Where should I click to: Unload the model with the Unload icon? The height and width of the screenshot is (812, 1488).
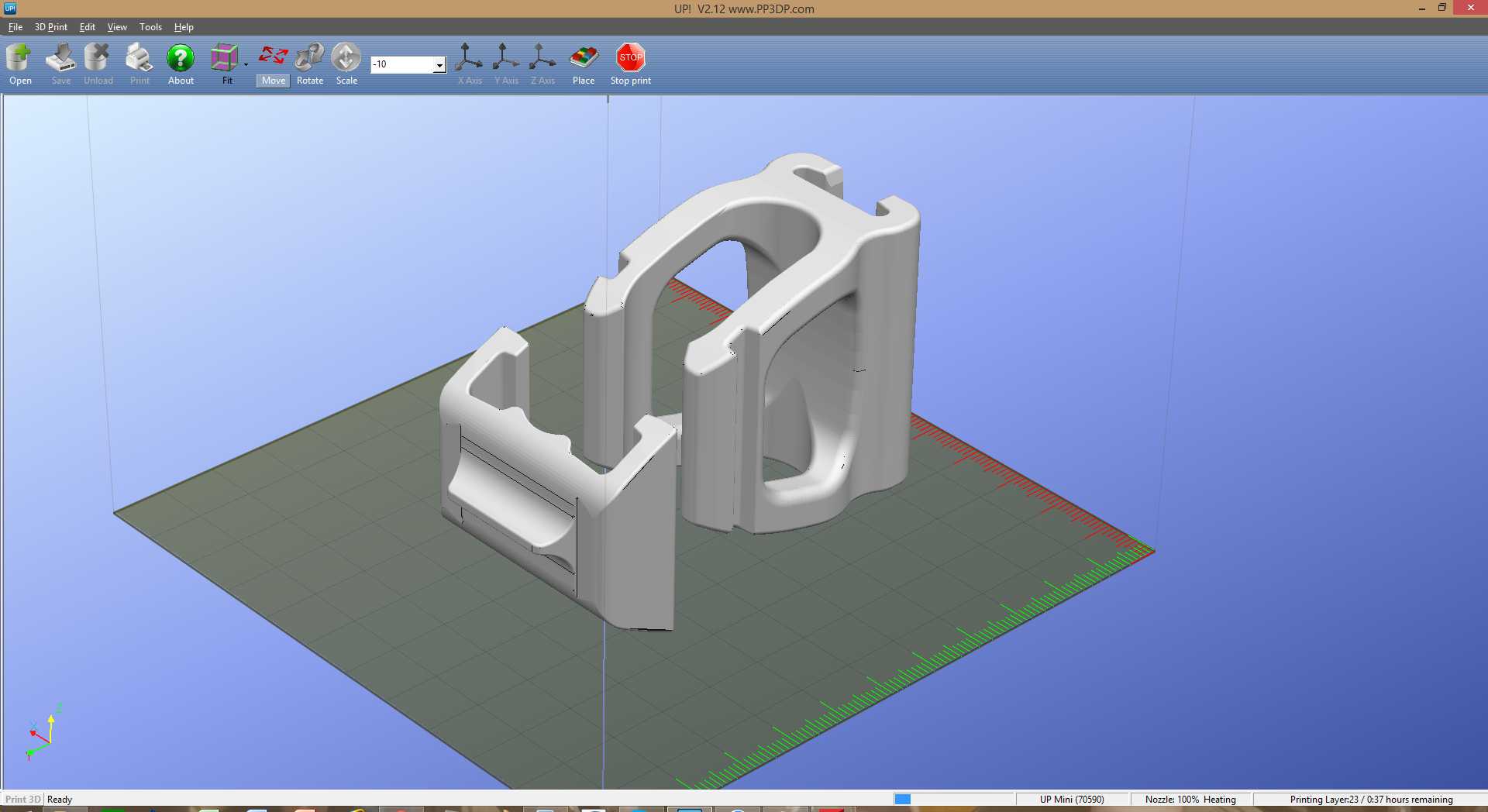coord(98,64)
